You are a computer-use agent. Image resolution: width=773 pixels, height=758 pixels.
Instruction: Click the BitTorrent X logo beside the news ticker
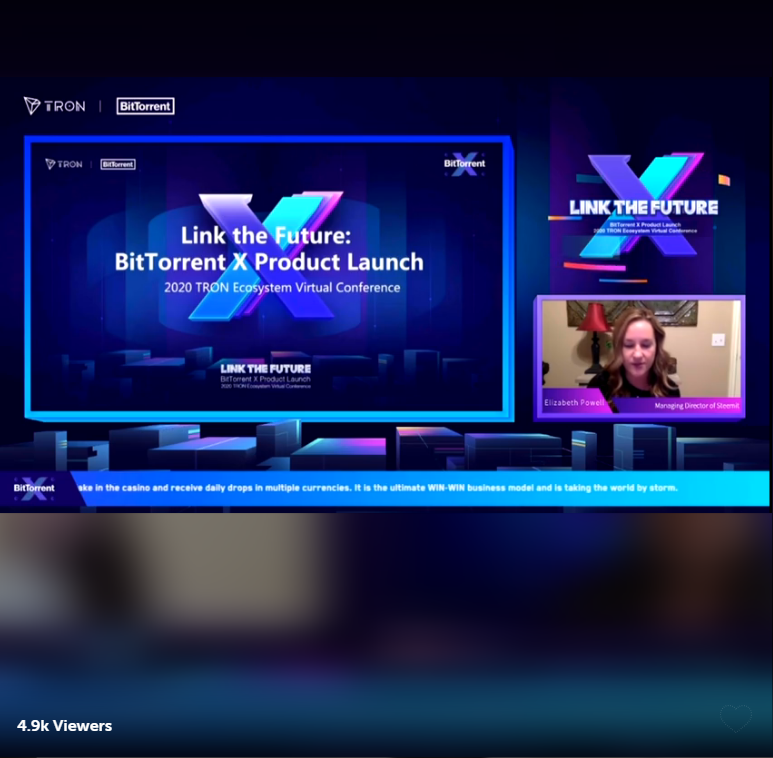34,488
